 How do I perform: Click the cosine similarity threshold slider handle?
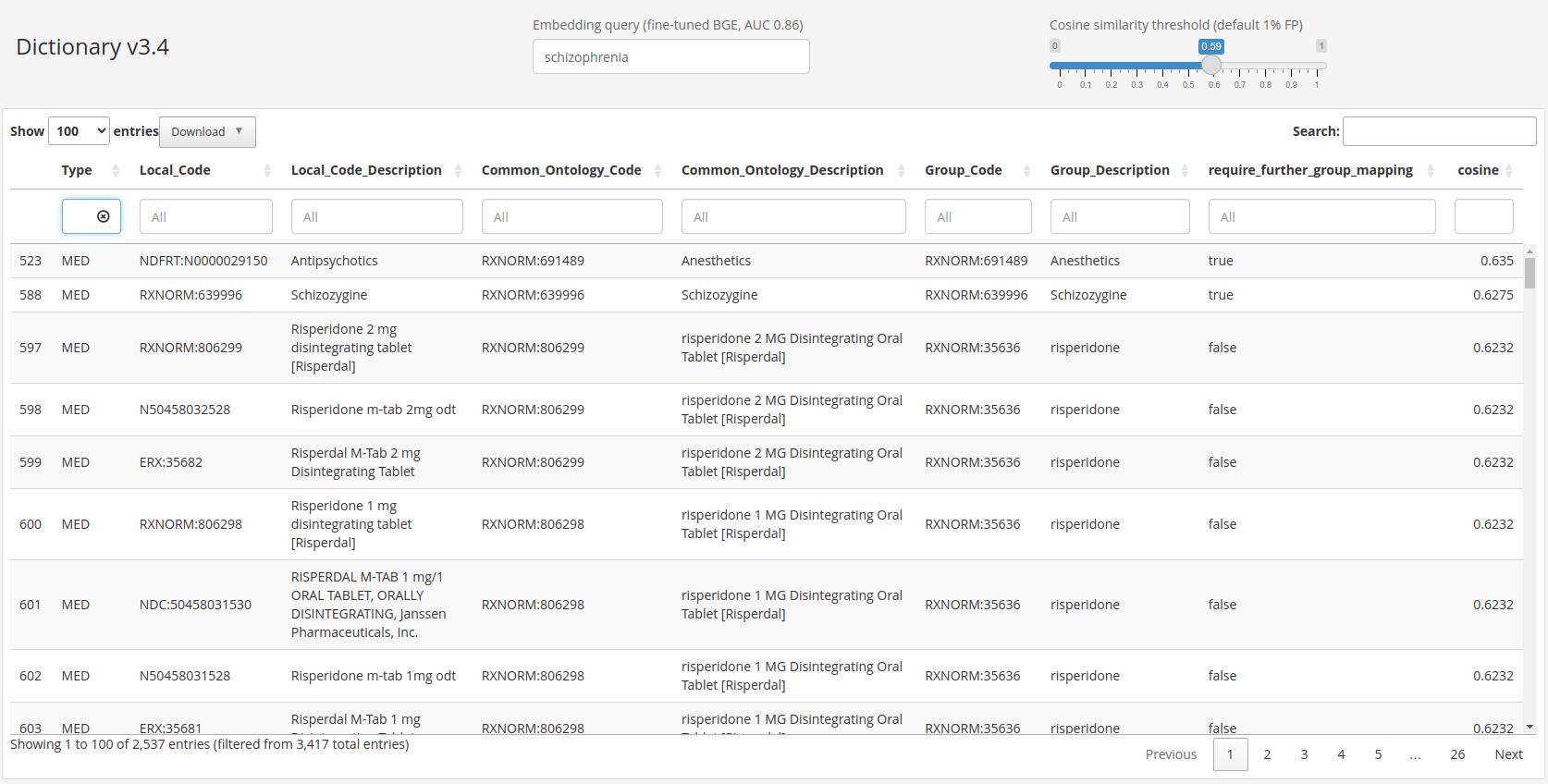pos(1210,65)
